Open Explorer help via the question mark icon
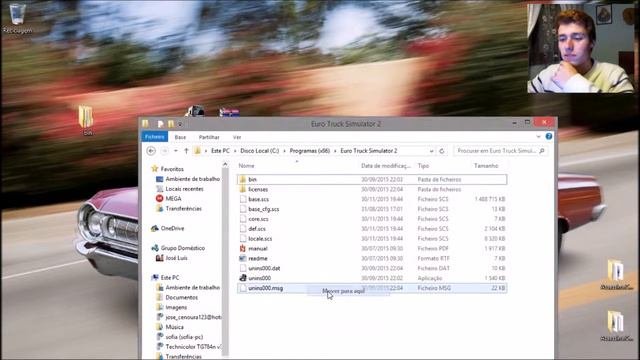This screenshot has height=360, width=640. 549,136
